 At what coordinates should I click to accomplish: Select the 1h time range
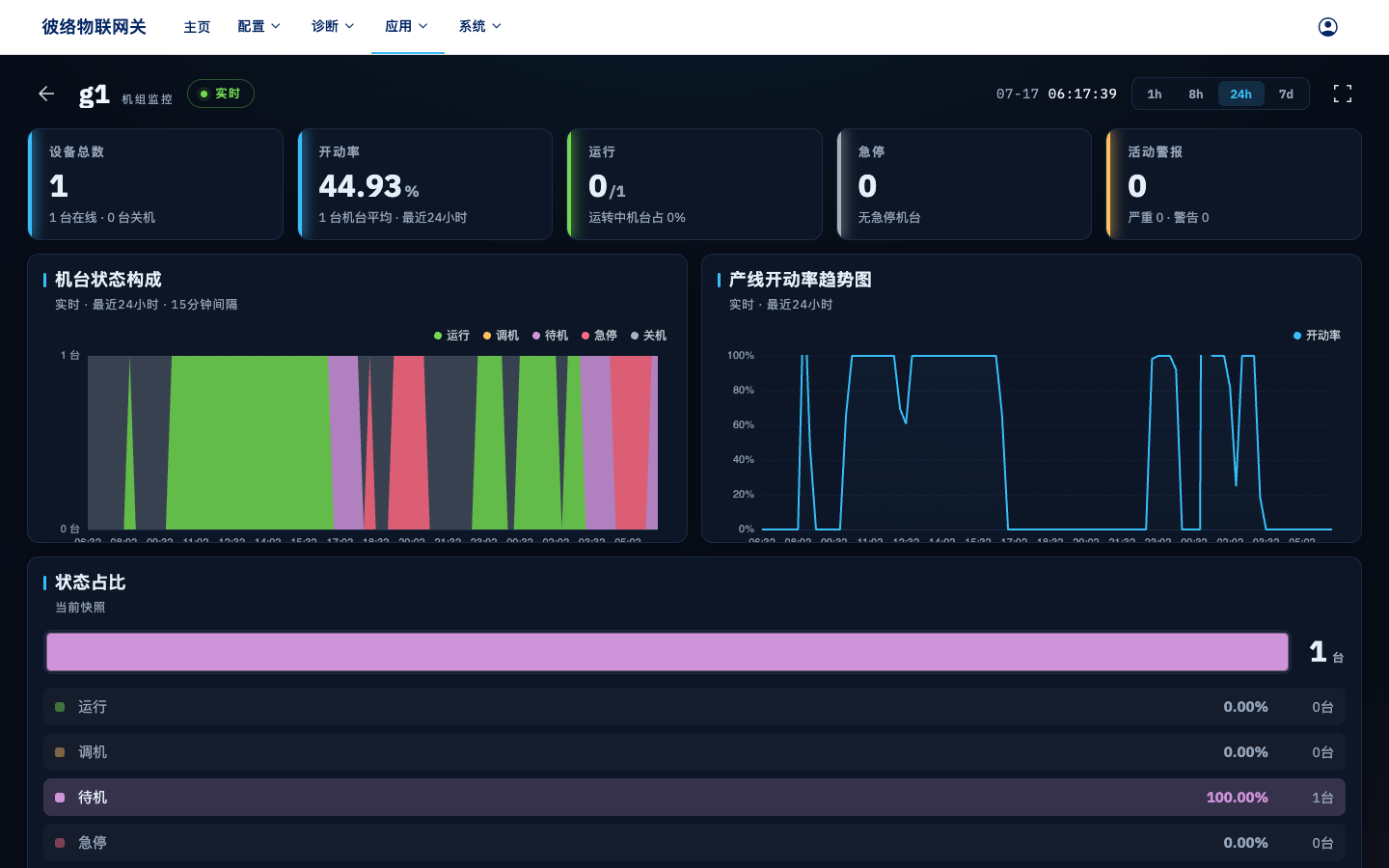1155,94
